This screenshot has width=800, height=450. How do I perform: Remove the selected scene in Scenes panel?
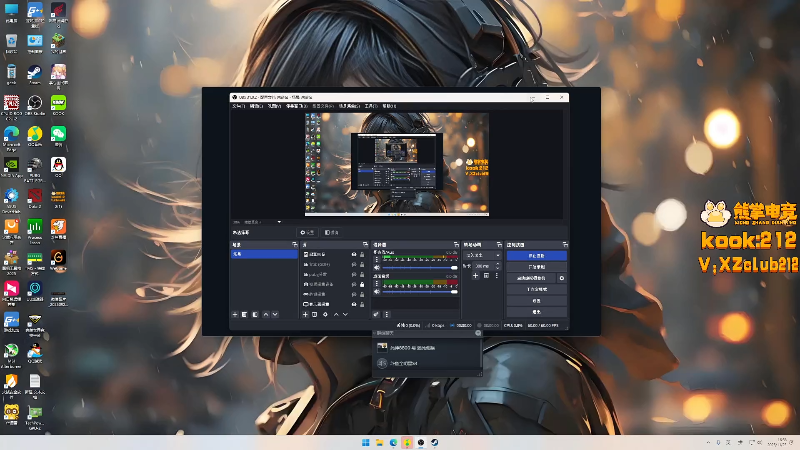[245, 315]
